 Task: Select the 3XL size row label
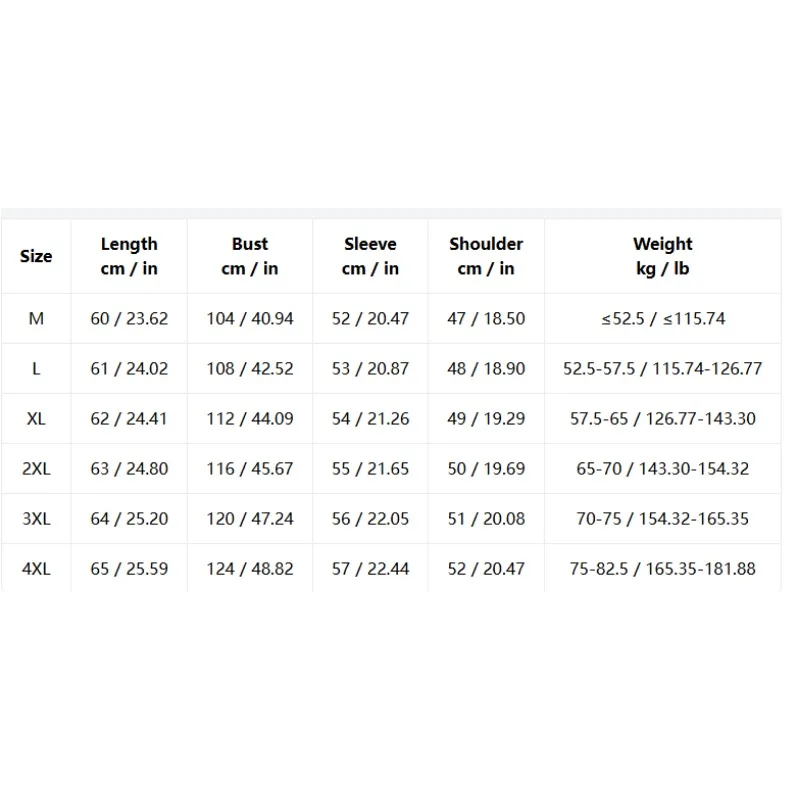click(36, 519)
